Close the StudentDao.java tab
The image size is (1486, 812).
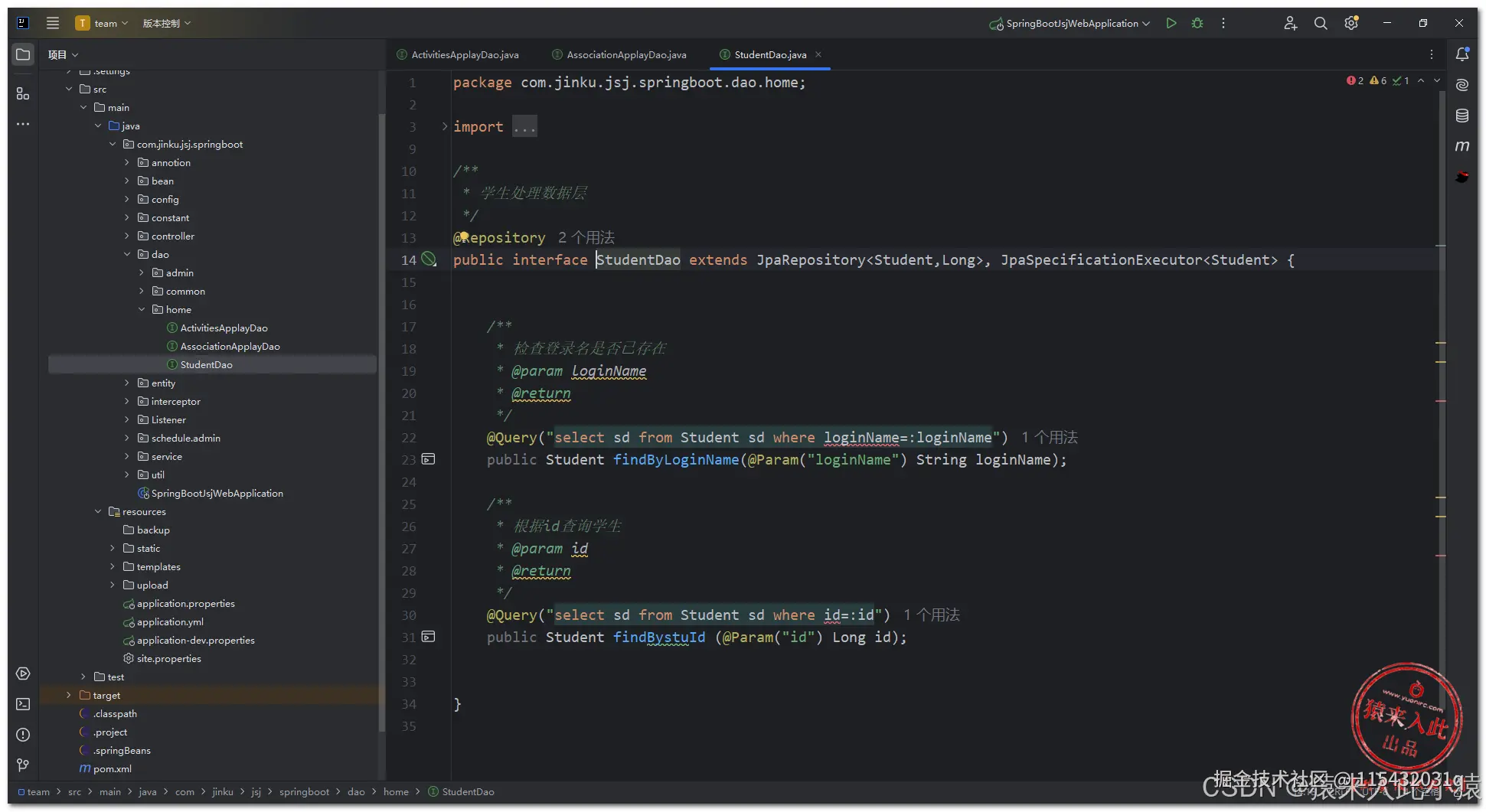pyautogui.click(x=818, y=54)
